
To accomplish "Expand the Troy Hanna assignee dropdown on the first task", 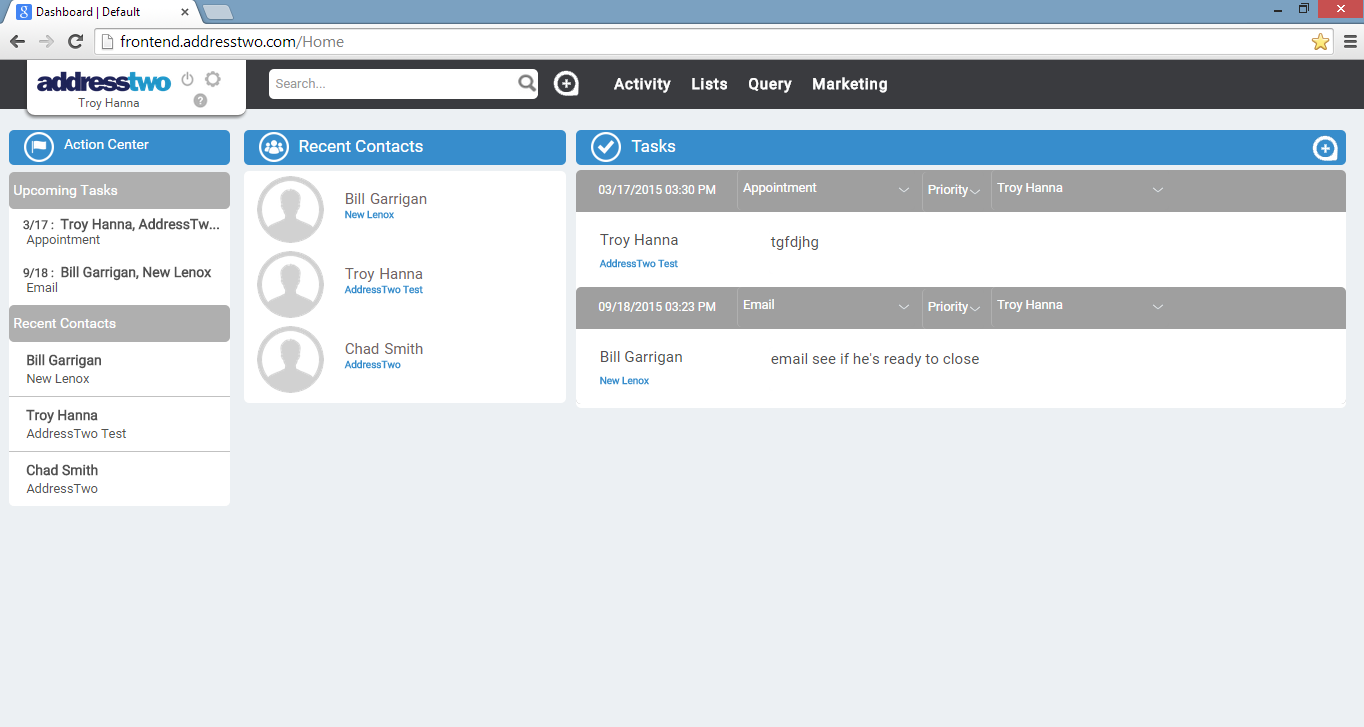I will [1081, 189].
